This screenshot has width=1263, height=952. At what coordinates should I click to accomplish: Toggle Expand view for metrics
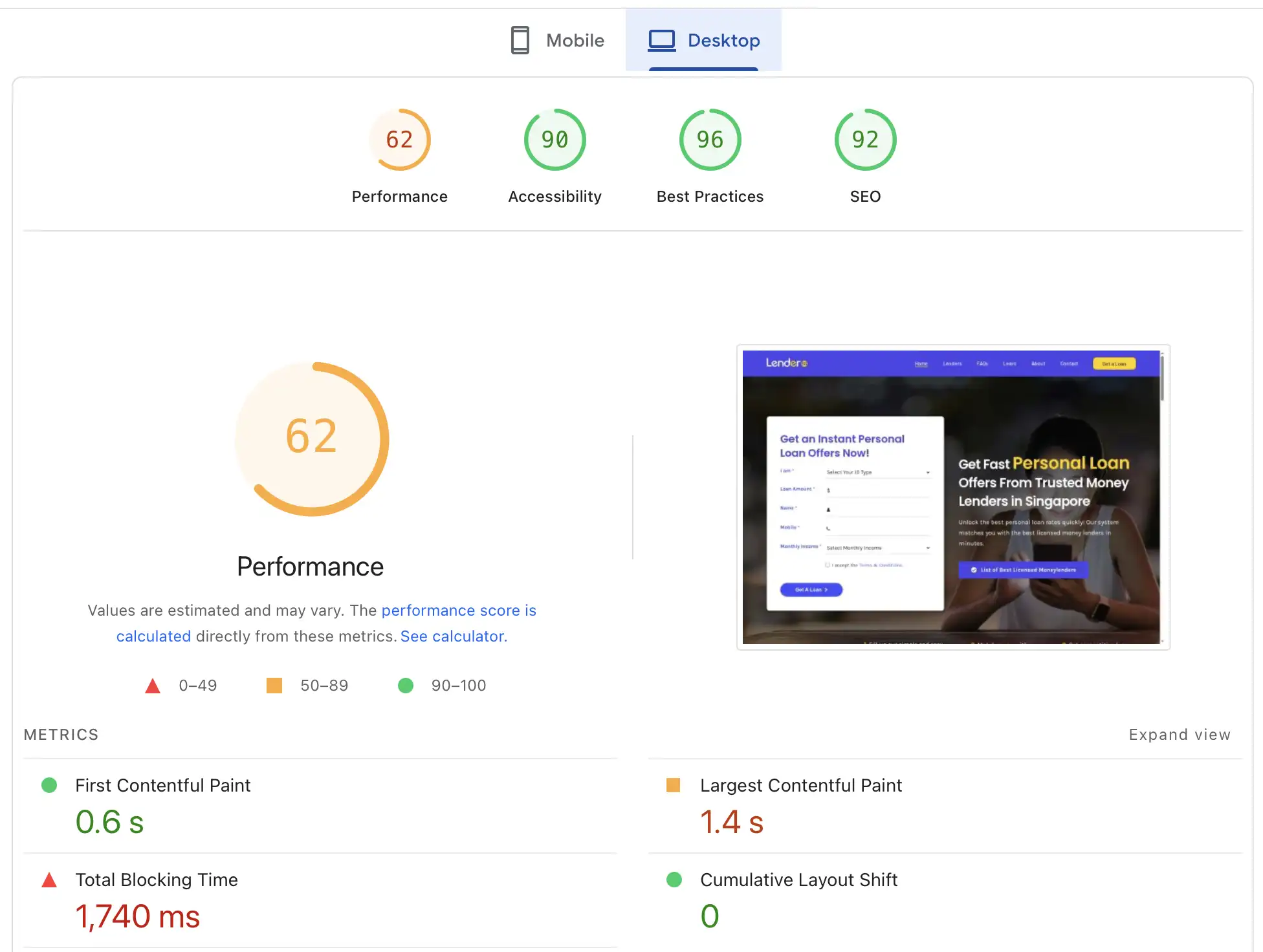[1179, 735]
